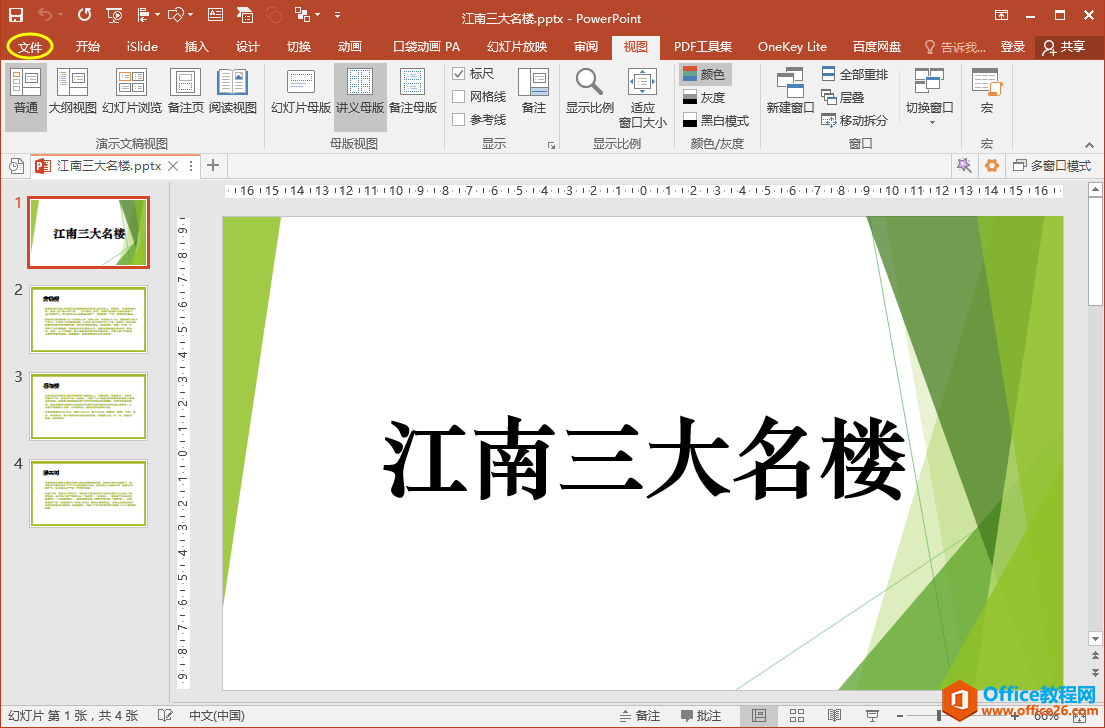Image resolution: width=1105 pixels, height=728 pixels.
Task: Click 批注 in the status bar
Action: tap(705, 715)
